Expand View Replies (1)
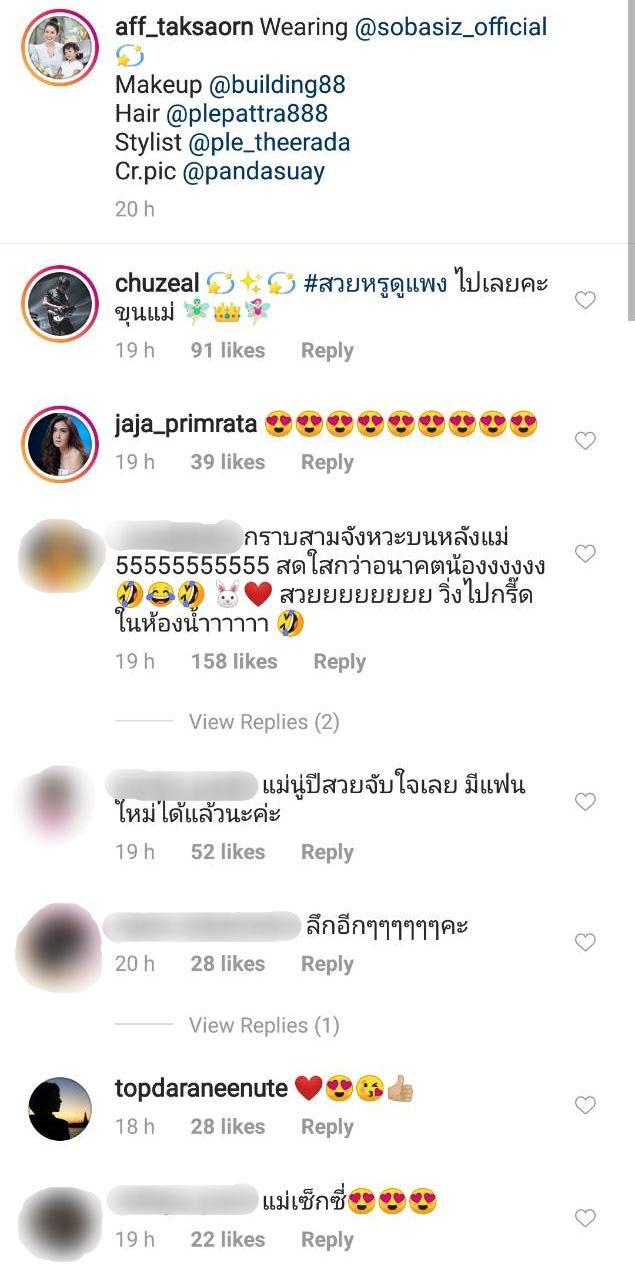 pyautogui.click(x=264, y=1026)
